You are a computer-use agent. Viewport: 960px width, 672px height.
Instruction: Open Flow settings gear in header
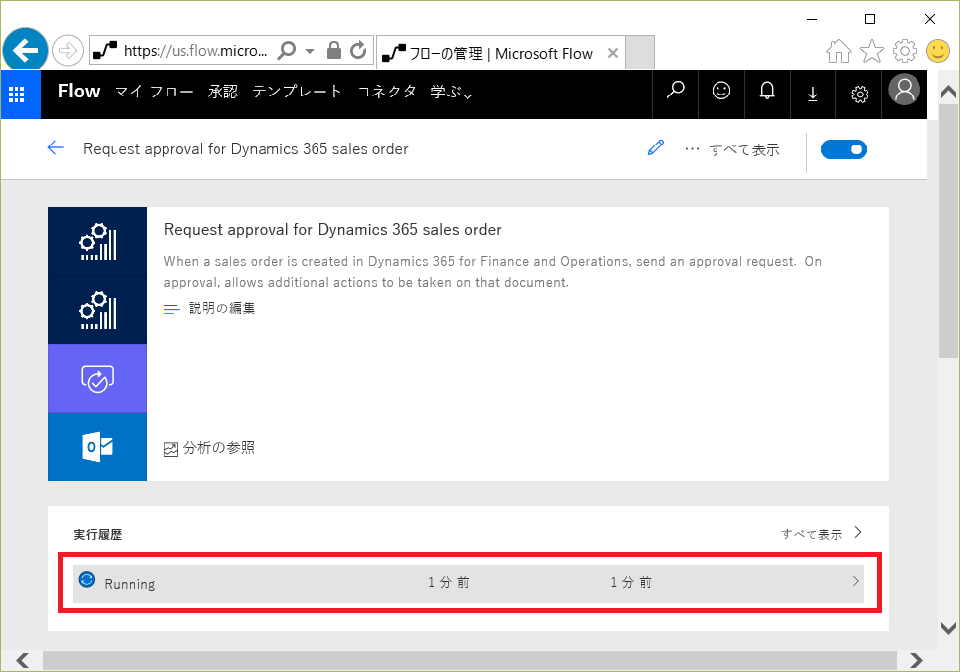point(859,94)
